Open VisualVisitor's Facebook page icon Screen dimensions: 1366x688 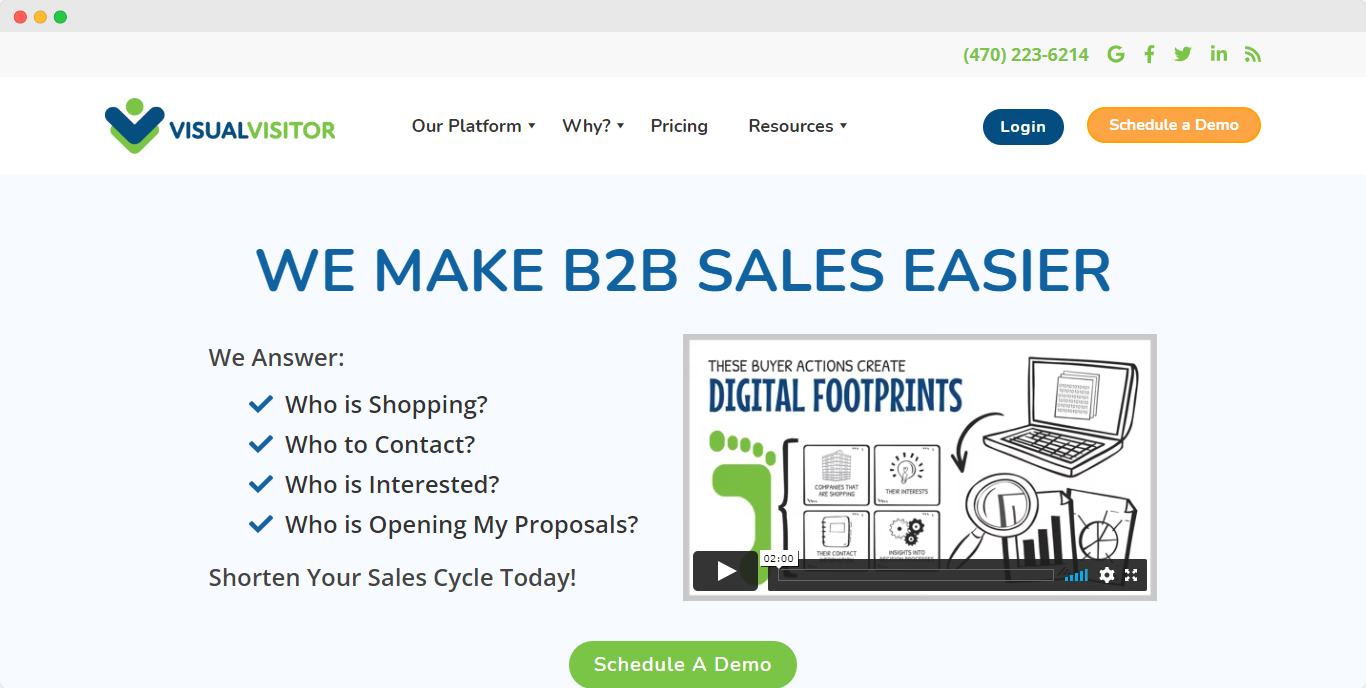tap(1148, 54)
